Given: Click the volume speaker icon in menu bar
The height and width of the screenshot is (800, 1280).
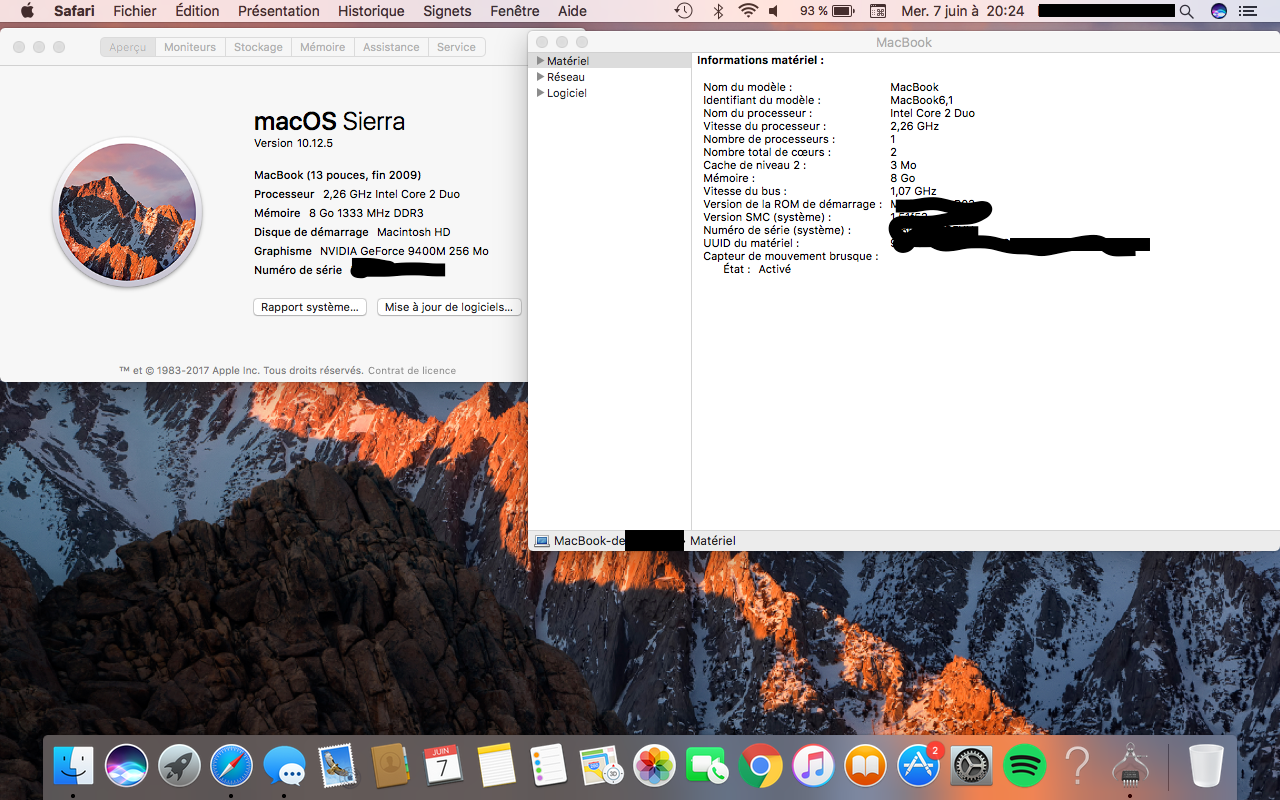Looking at the screenshot, I should (x=775, y=11).
